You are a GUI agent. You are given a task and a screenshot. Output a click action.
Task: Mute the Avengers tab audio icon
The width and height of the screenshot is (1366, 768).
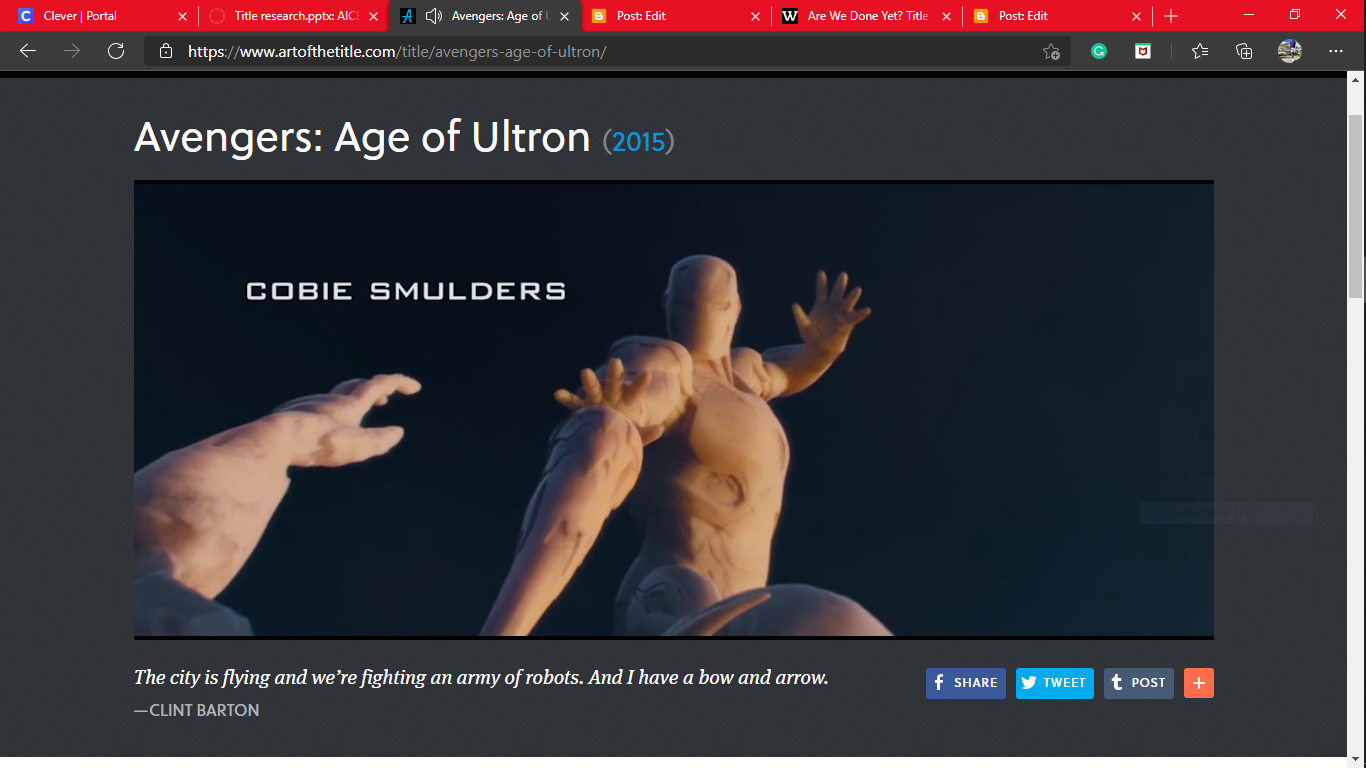pos(433,16)
